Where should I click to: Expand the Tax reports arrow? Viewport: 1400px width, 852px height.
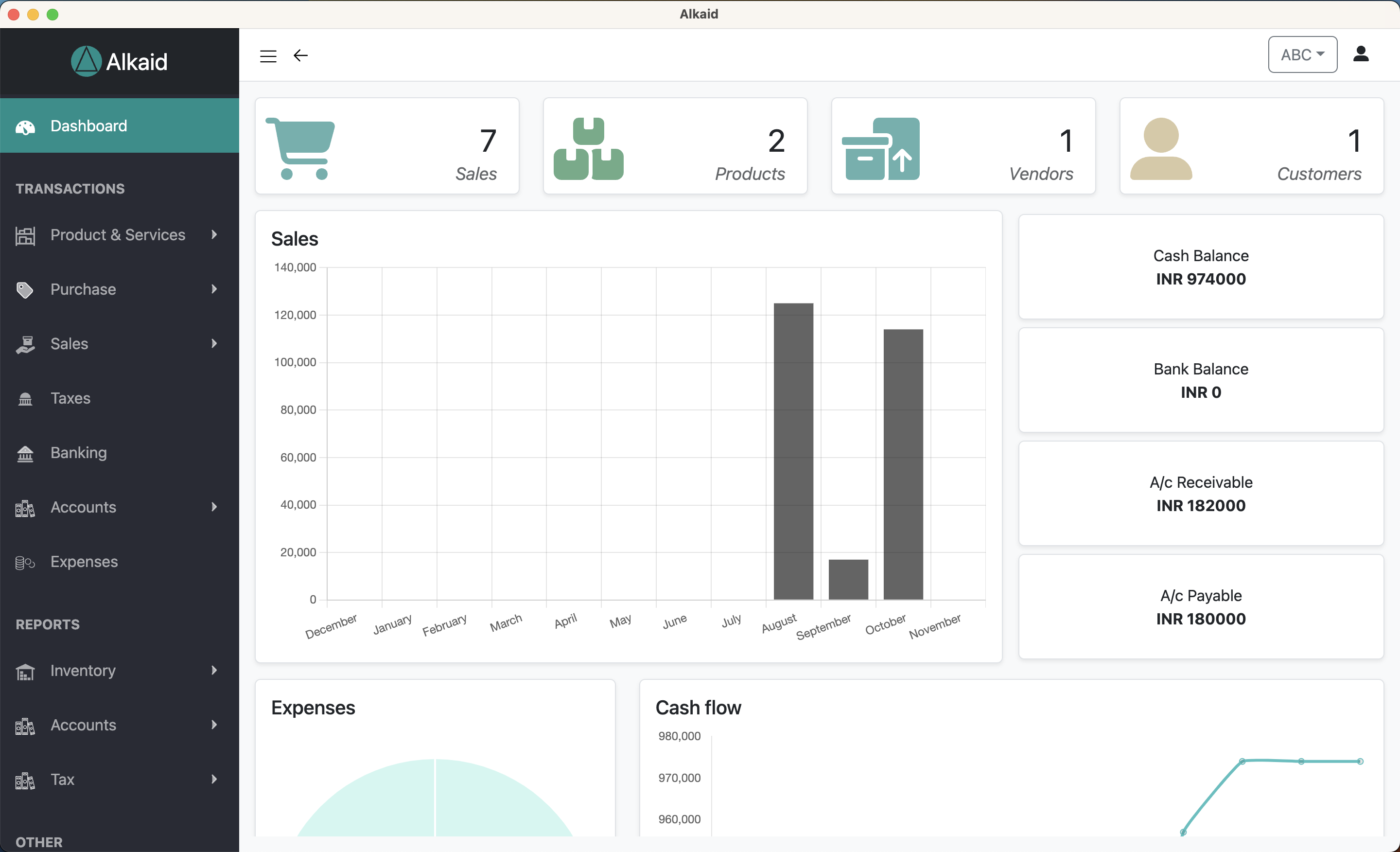214,779
